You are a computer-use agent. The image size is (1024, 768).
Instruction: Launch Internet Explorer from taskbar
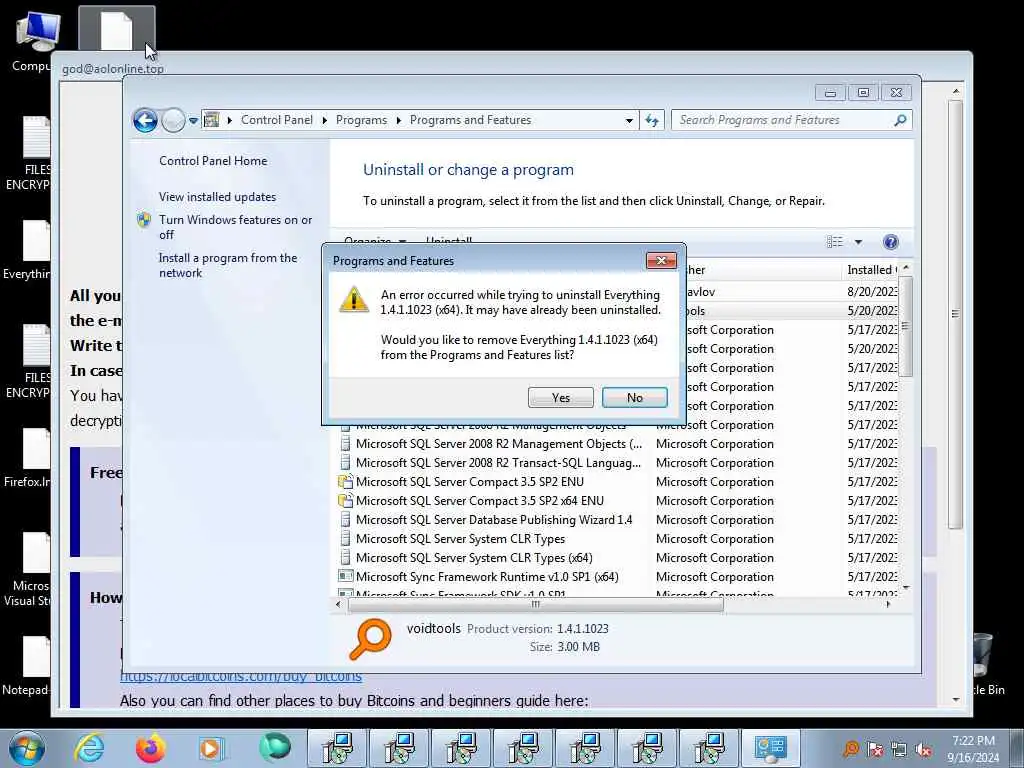coord(89,748)
